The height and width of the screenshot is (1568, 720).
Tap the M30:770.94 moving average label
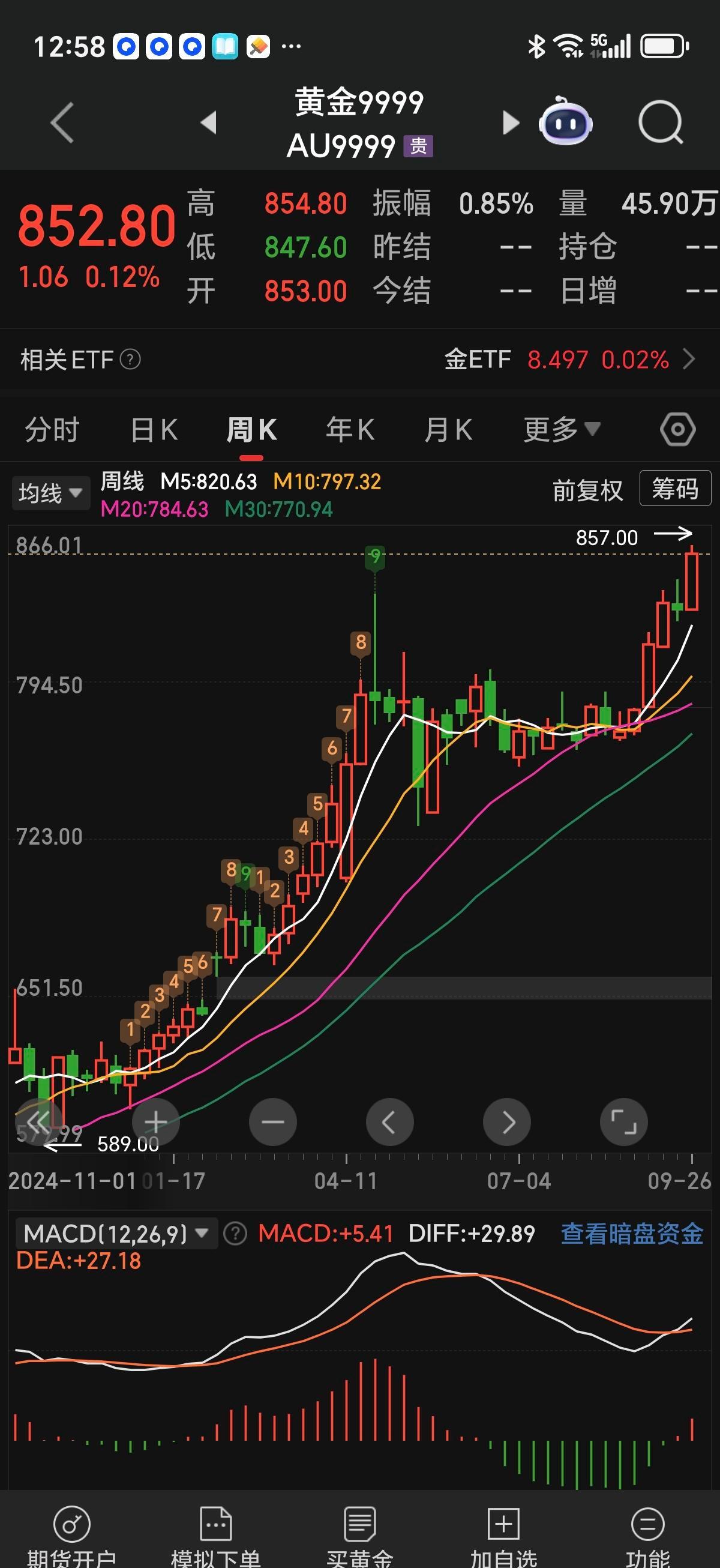point(279,509)
